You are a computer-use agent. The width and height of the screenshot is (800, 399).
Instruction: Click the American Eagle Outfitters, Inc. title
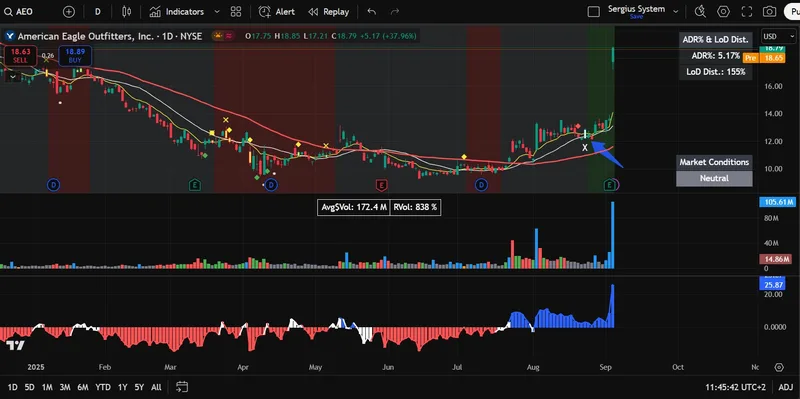coord(85,36)
